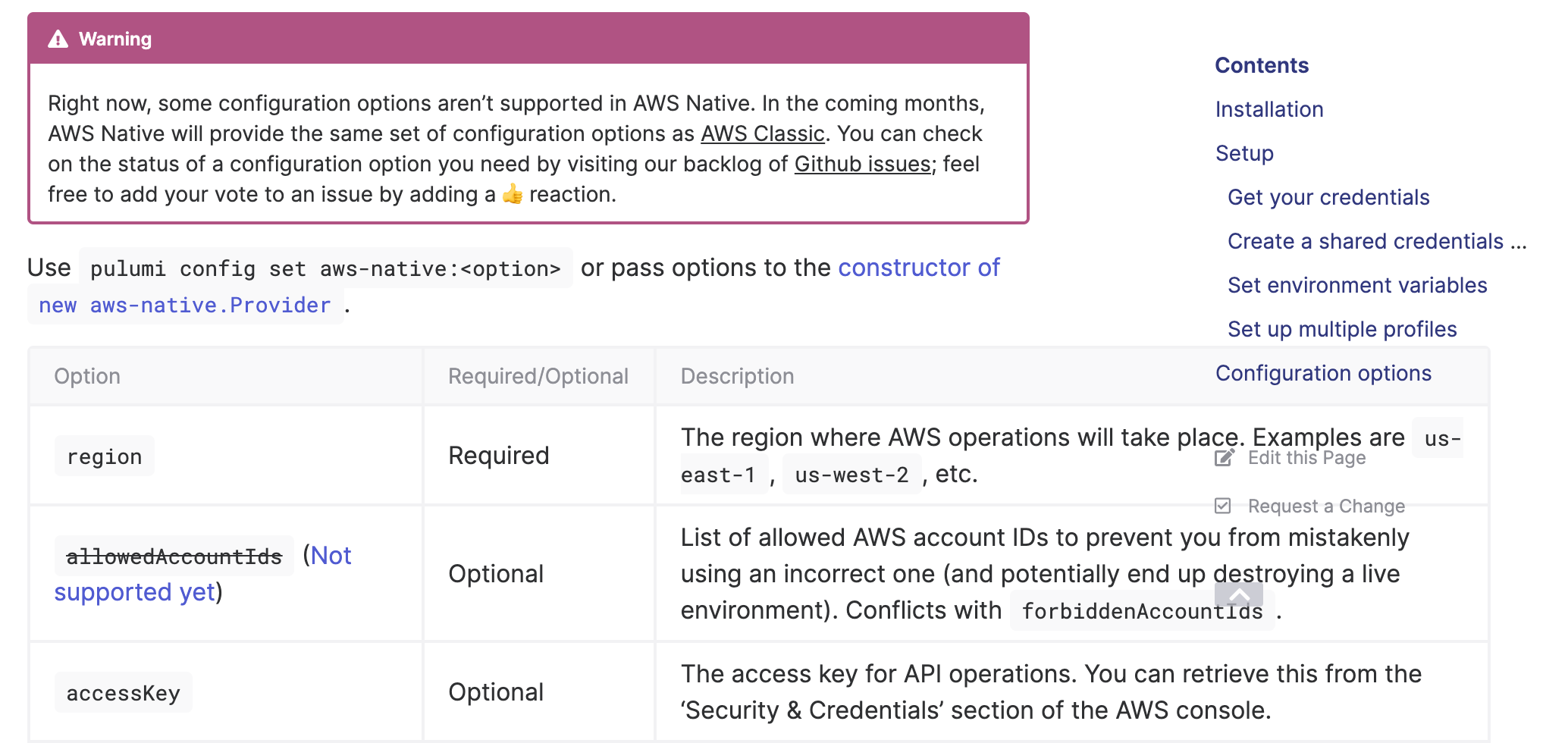The height and width of the screenshot is (743, 1568).
Task: Open Set environment variables
Action: pos(1356,285)
